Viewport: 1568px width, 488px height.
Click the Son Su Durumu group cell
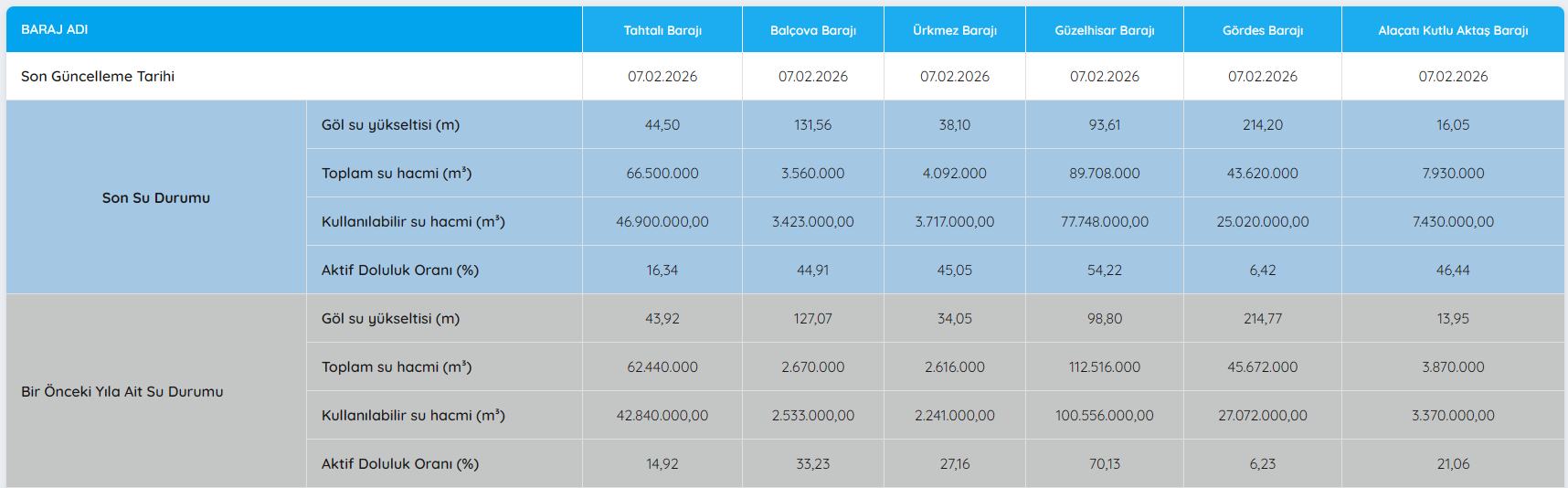(x=156, y=197)
